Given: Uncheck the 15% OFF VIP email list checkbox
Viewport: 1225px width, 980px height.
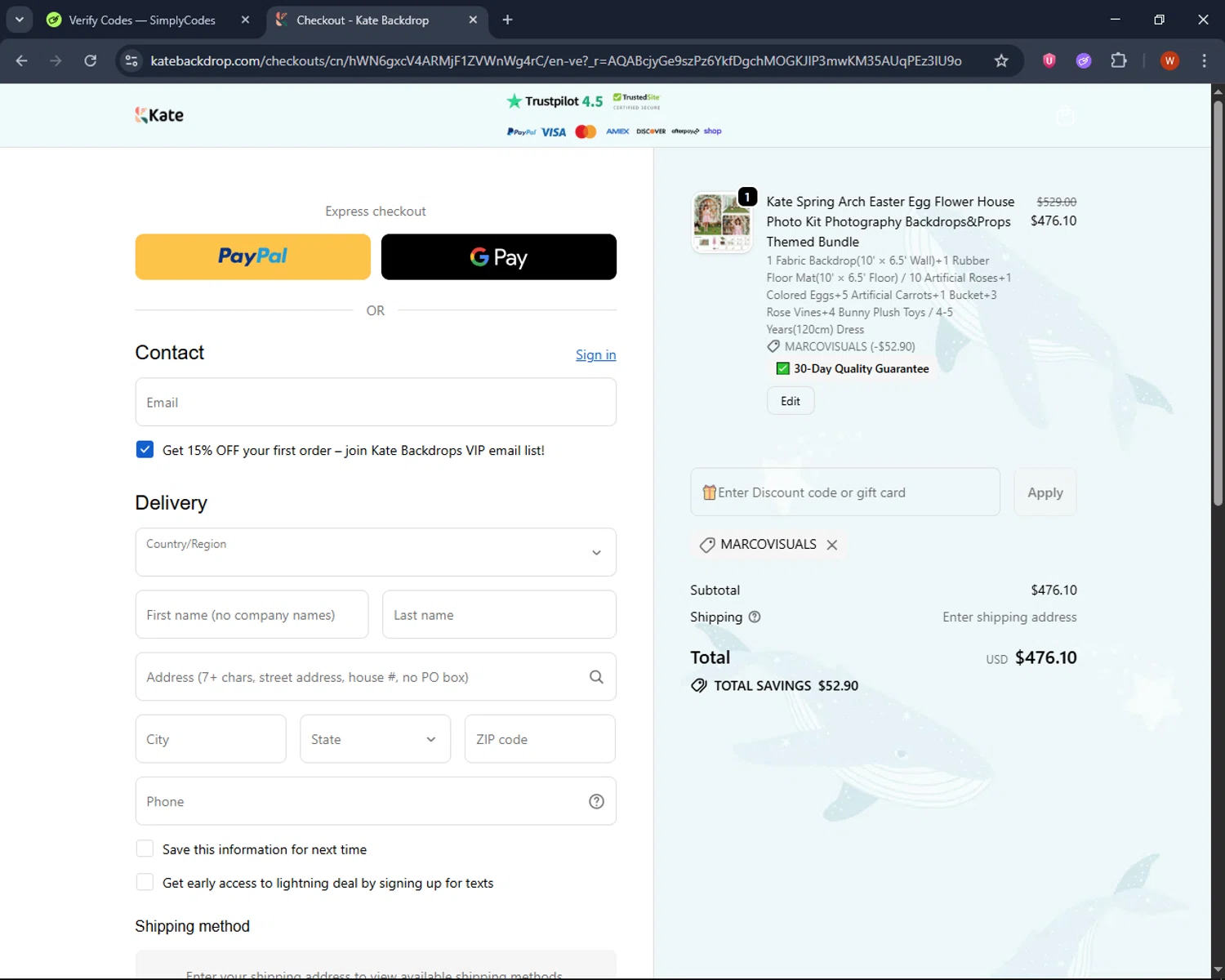Looking at the screenshot, I should pyautogui.click(x=145, y=450).
